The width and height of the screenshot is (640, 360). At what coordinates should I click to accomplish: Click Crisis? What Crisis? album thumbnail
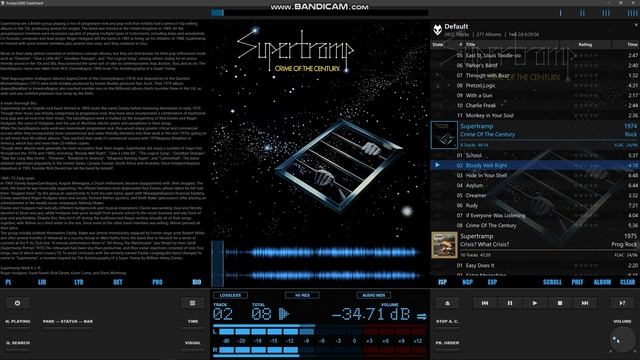(x=444, y=245)
